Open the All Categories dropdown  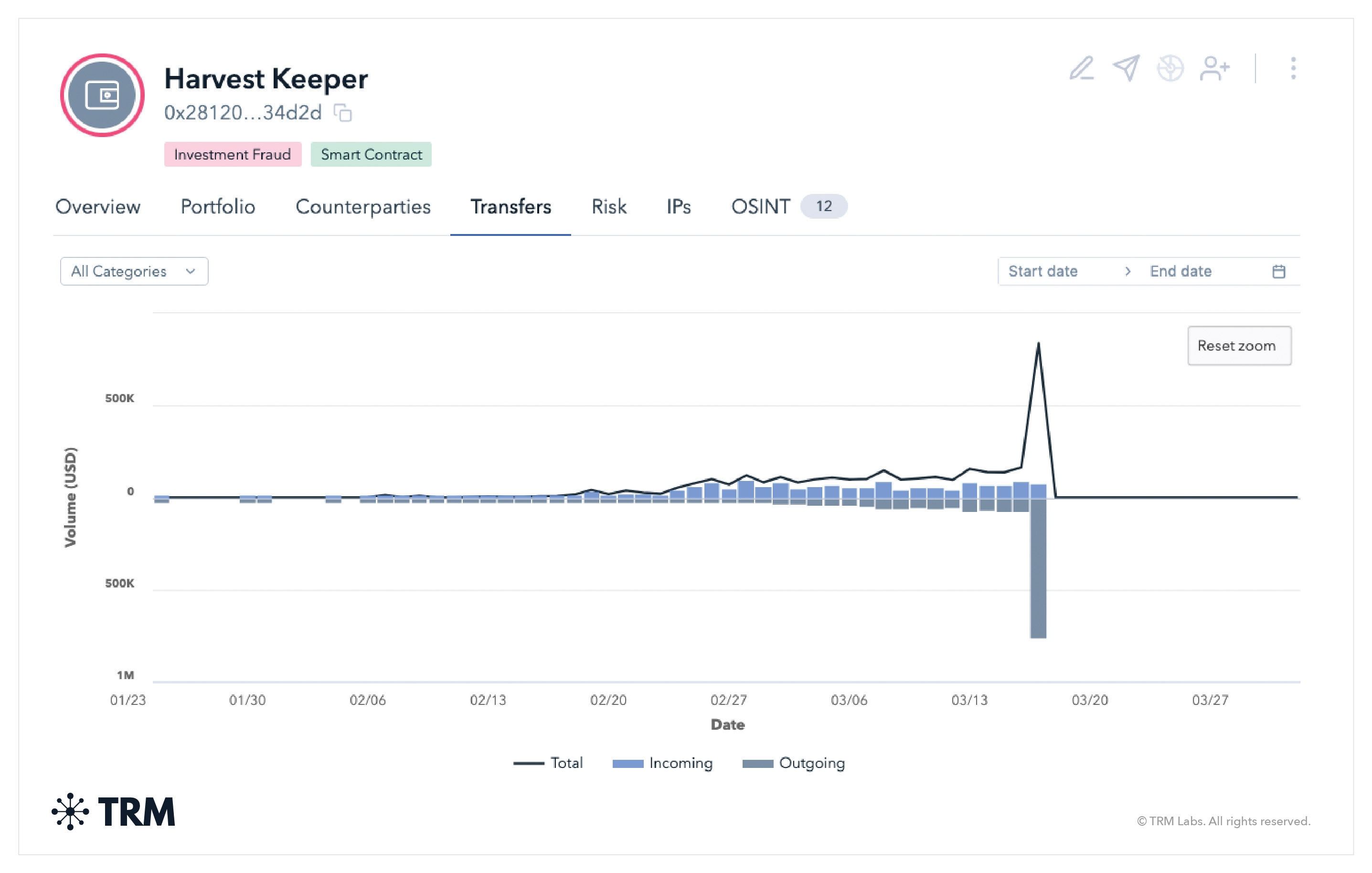point(134,271)
